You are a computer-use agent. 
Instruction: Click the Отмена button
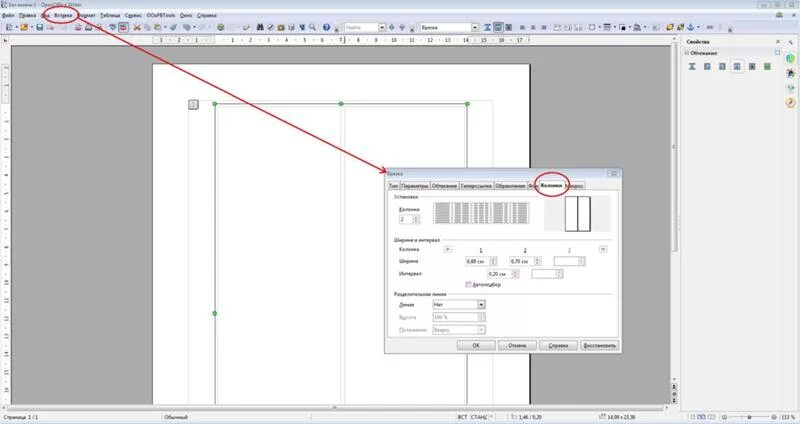[517, 345]
